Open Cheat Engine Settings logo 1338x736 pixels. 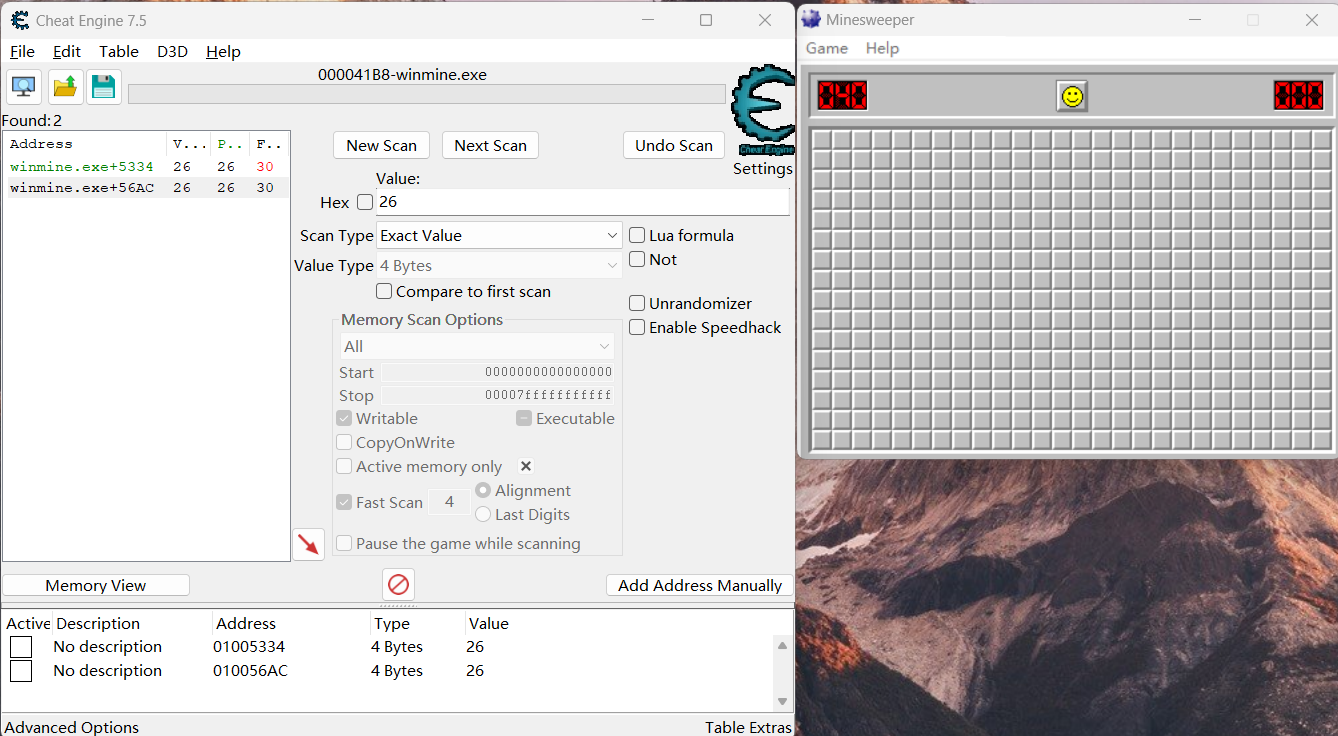762,110
